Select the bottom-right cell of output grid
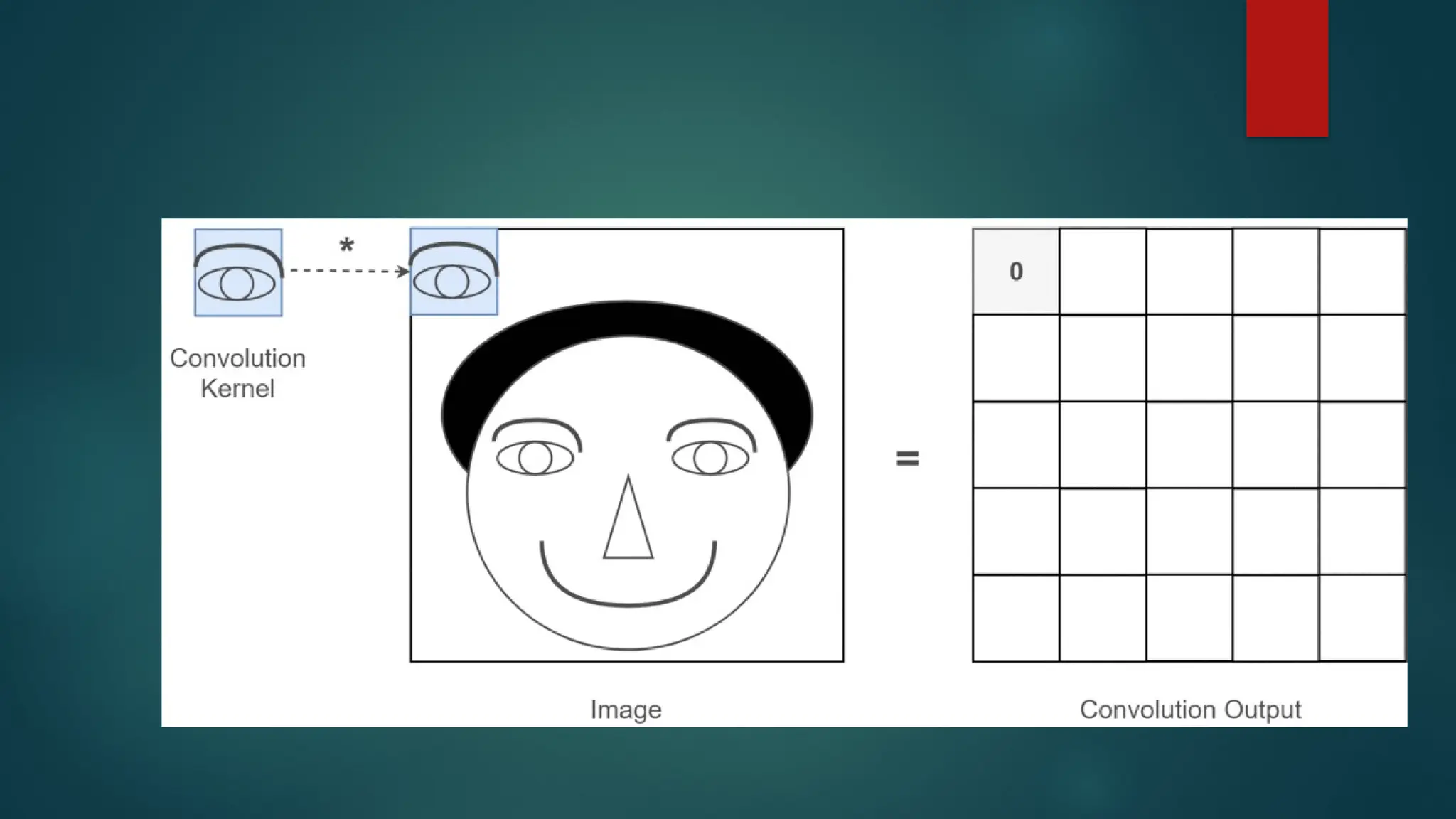Viewport: 1456px width, 819px height. click(x=1362, y=618)
